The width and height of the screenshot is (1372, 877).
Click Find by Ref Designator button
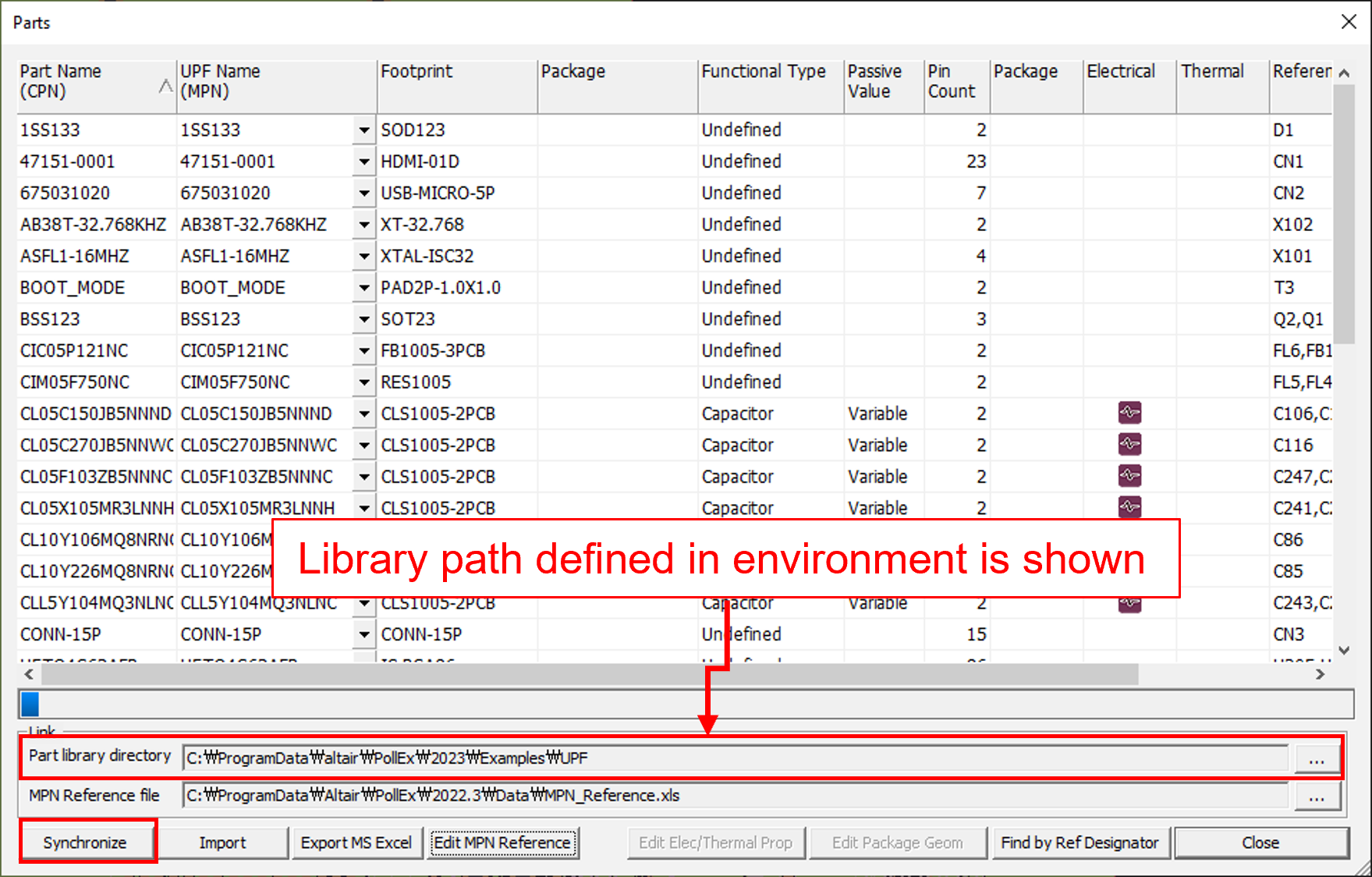point(1079,843)
